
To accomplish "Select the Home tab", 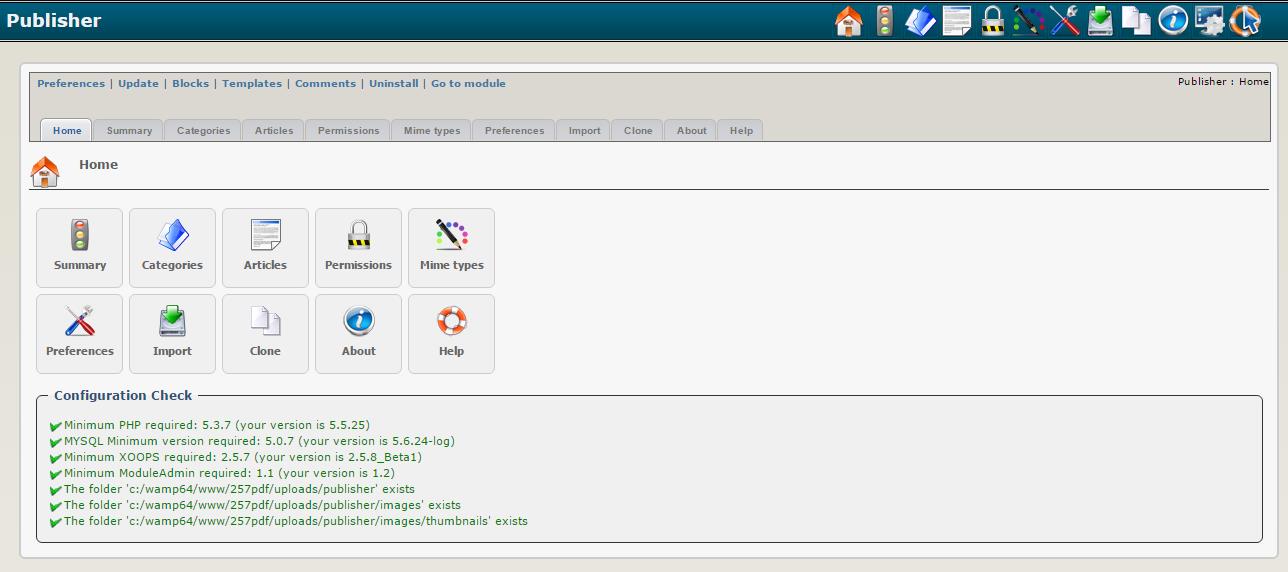I will [67, 130].
